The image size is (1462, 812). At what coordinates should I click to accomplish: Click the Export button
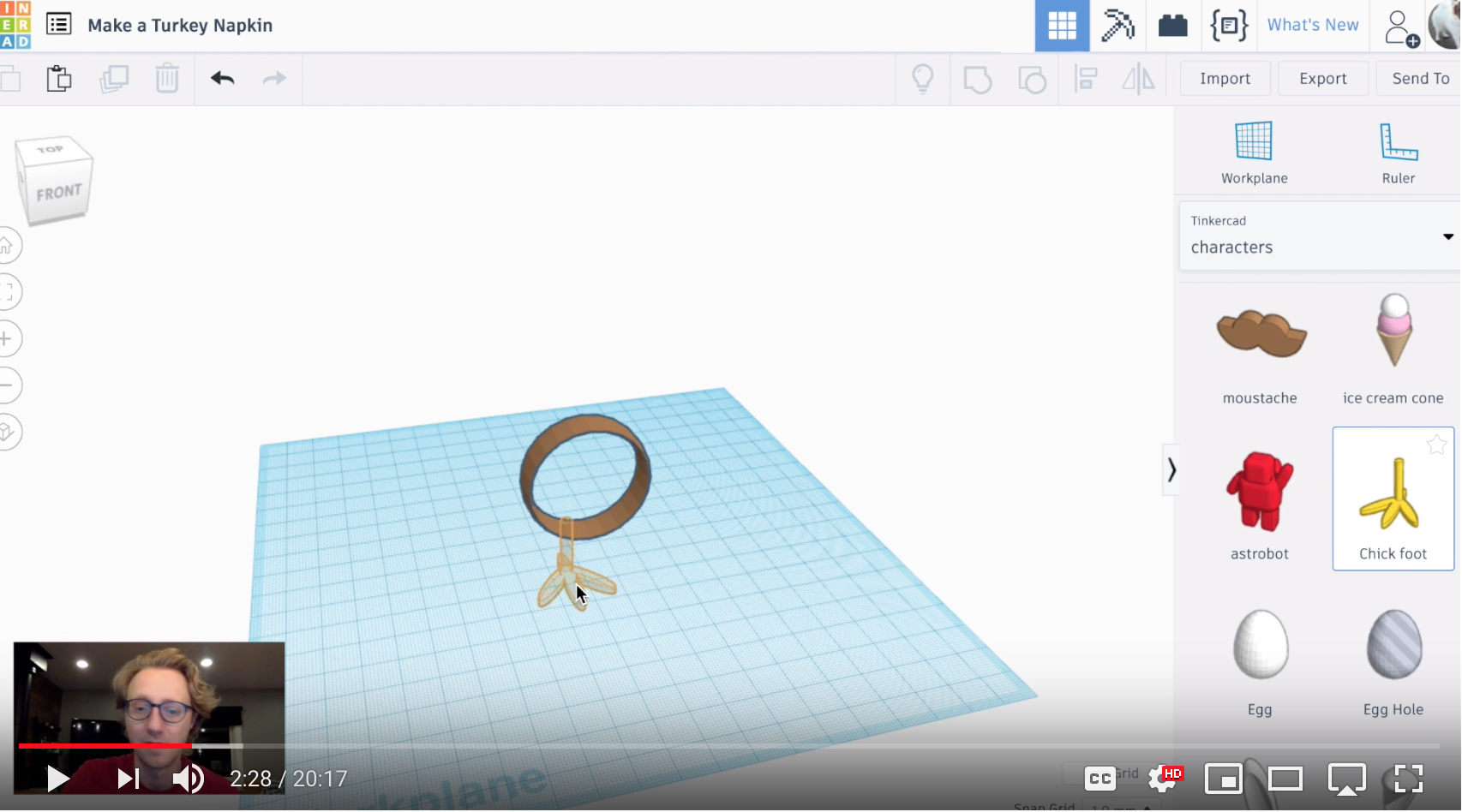pos(1322,78)
